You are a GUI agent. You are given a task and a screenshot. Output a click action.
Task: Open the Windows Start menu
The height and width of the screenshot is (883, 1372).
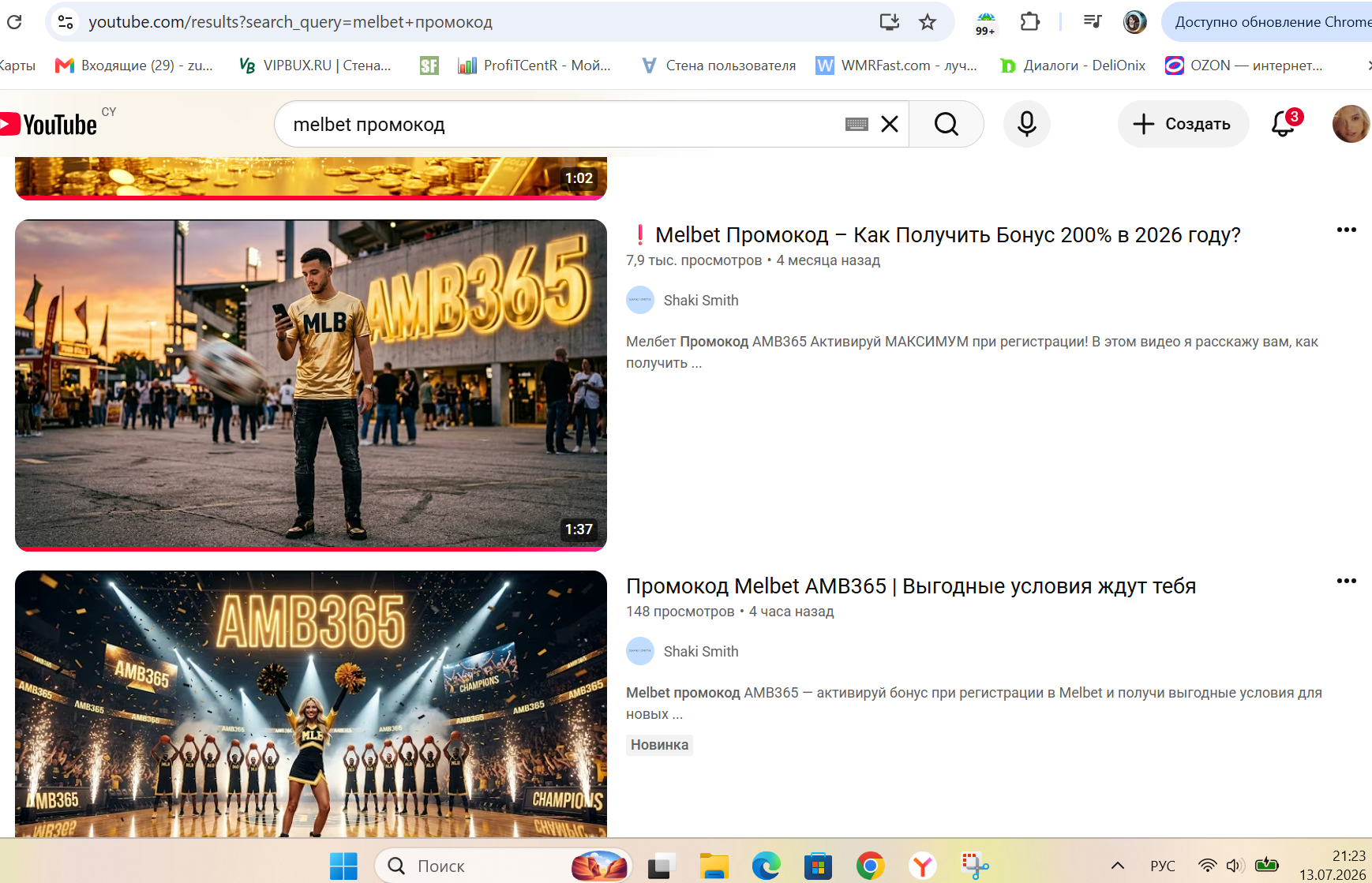tap(343, 866)
